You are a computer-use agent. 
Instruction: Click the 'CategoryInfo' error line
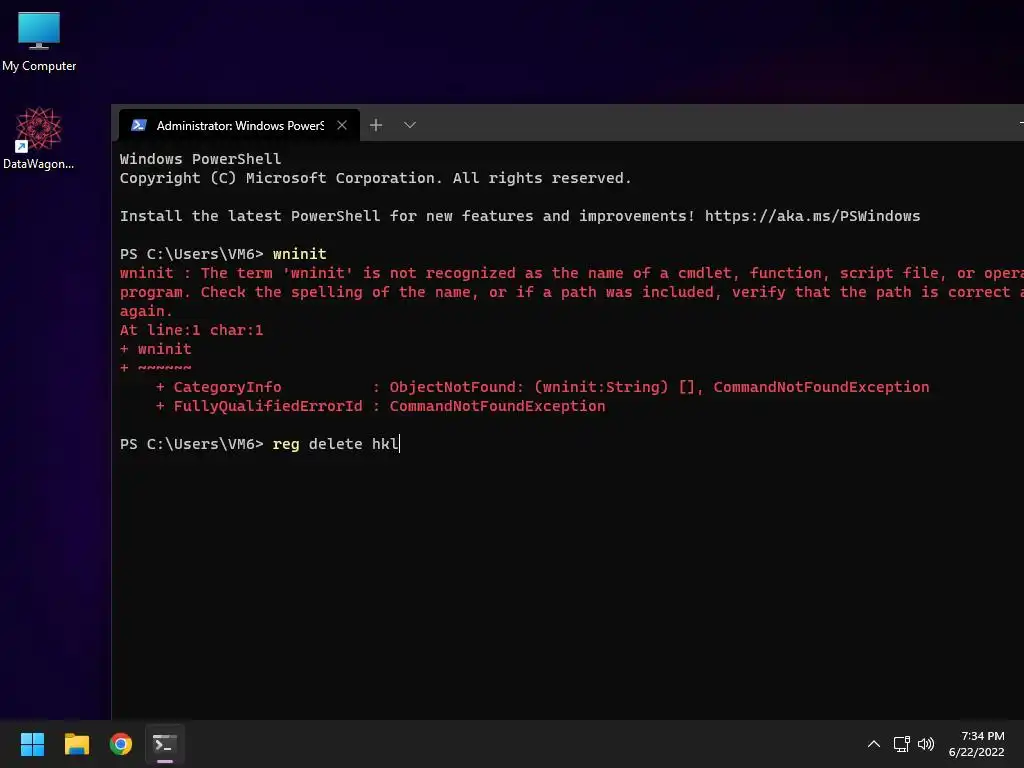tap(542, 387)
